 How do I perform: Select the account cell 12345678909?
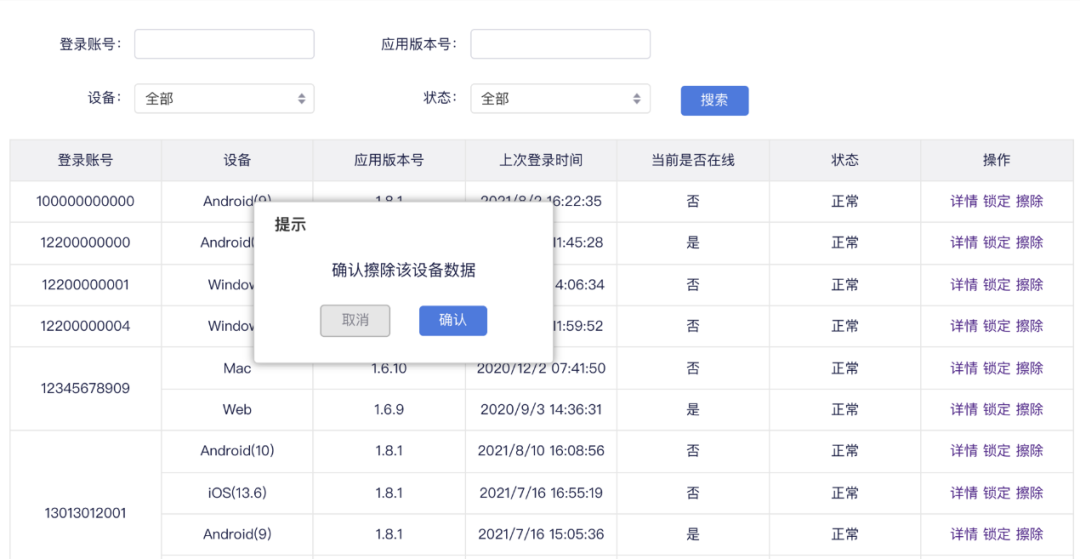[x=85, y=388]
